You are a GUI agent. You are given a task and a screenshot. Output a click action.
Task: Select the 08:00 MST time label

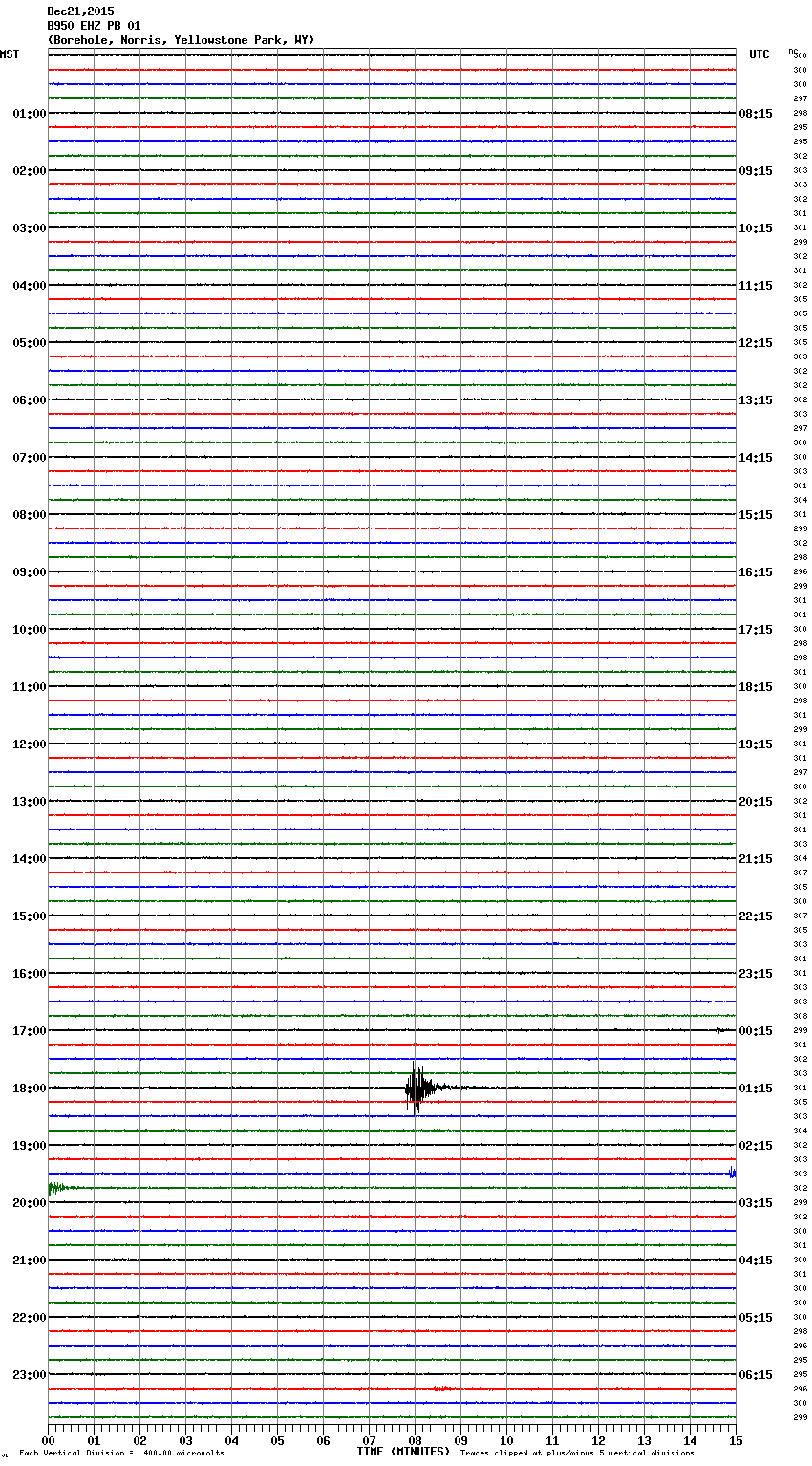pos(30,515)
